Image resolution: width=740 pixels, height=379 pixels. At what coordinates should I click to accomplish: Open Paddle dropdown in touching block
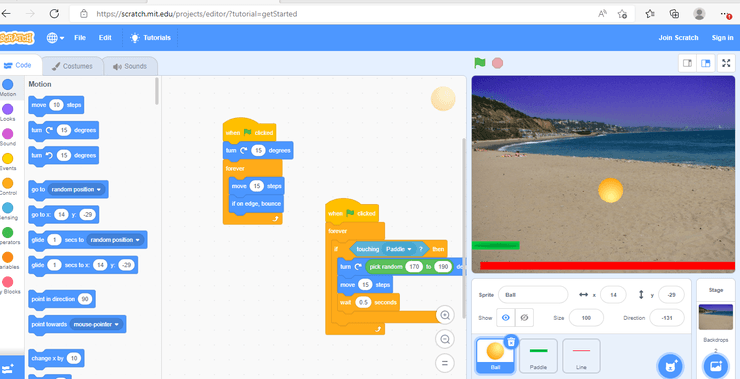coord(399,249)
